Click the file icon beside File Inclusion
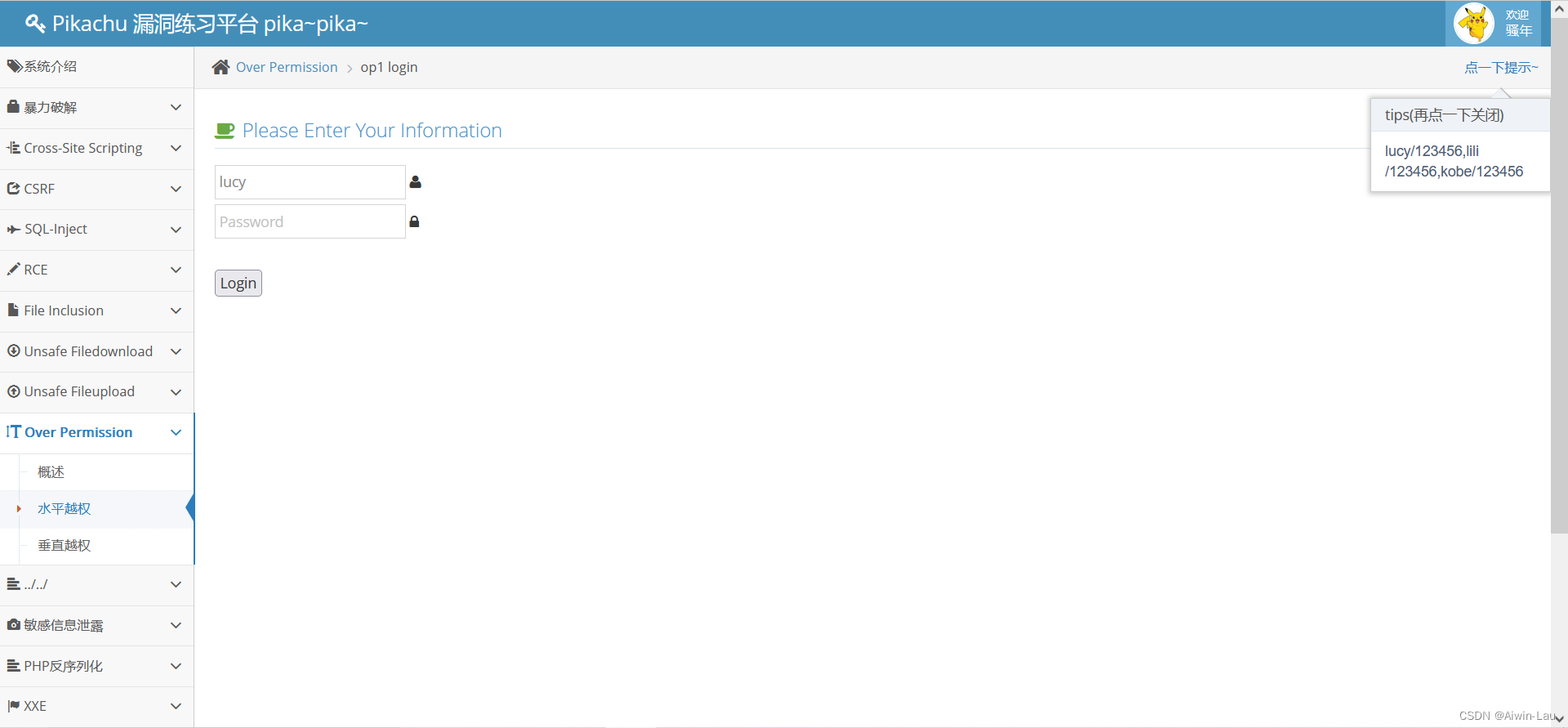The width and height of the screenshot is (1568, 728). click(13, 310)
